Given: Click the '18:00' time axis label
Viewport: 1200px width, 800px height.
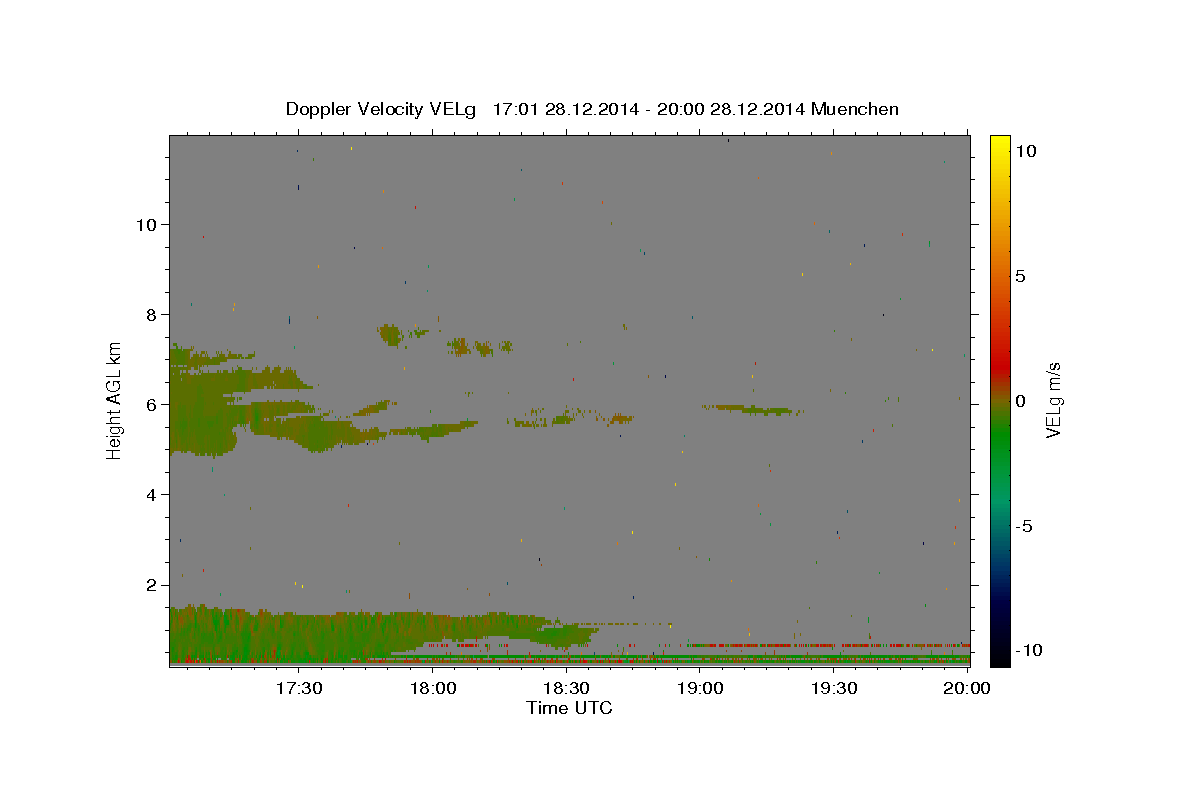Looking at the screenshot, I should click(x=433, y=688).
